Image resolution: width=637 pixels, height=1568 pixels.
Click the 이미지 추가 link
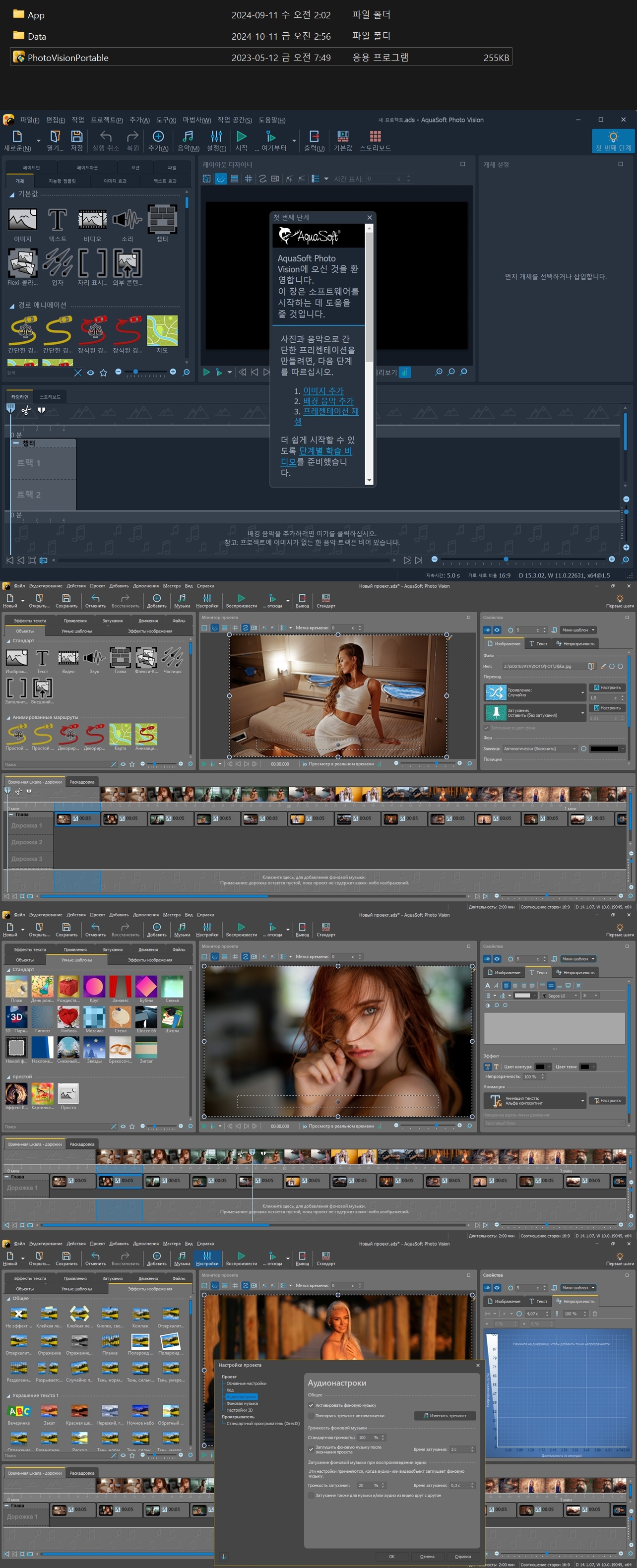pos(323,391)
